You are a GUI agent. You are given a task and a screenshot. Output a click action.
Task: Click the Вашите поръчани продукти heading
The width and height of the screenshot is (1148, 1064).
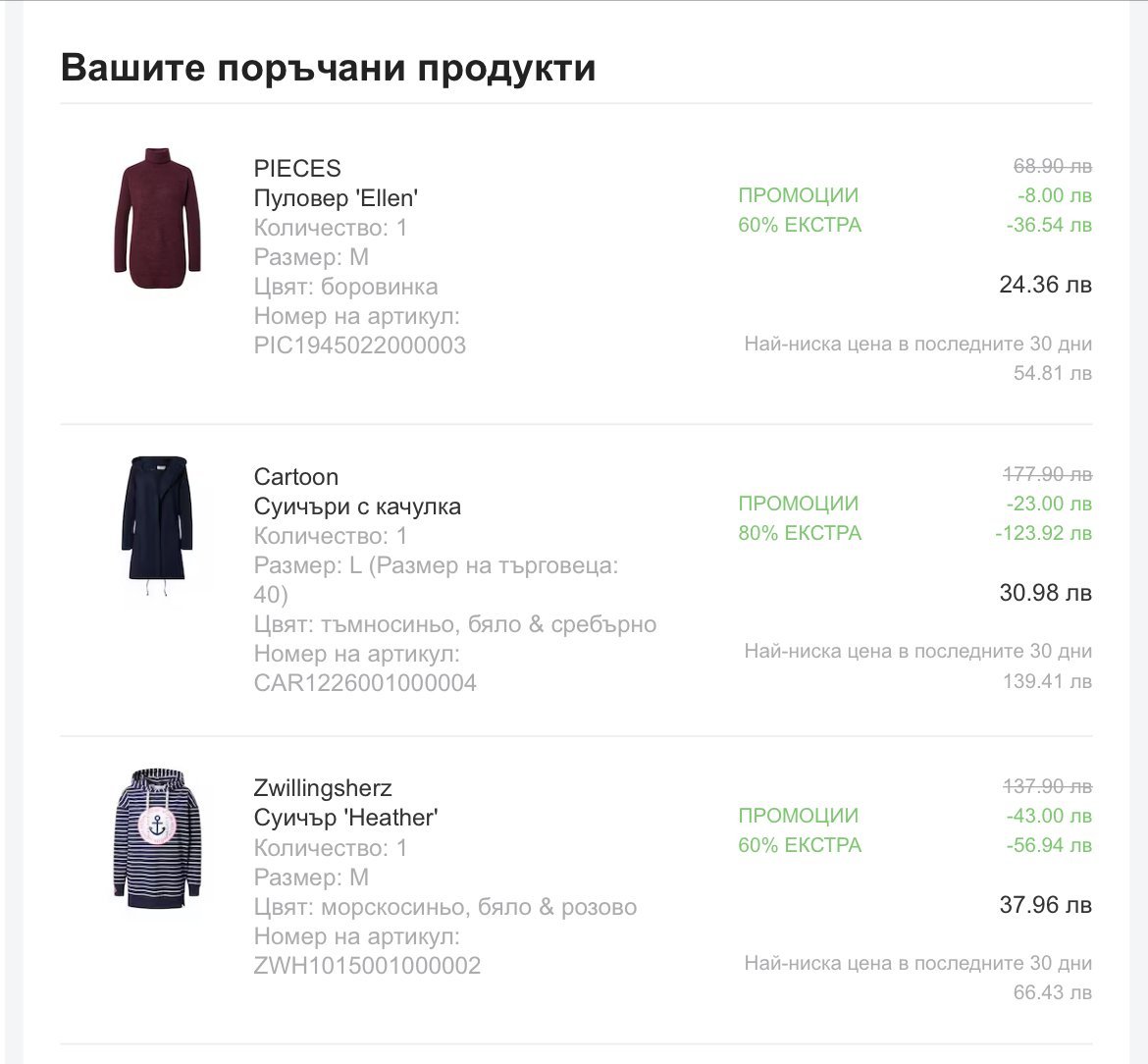pos(328,68)
